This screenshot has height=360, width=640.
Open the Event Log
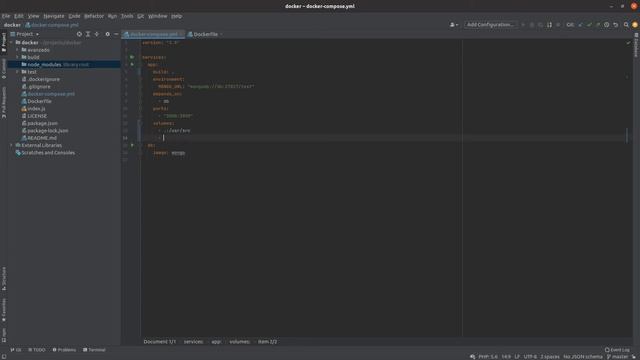pyautogui.click(x=617, y=350)
